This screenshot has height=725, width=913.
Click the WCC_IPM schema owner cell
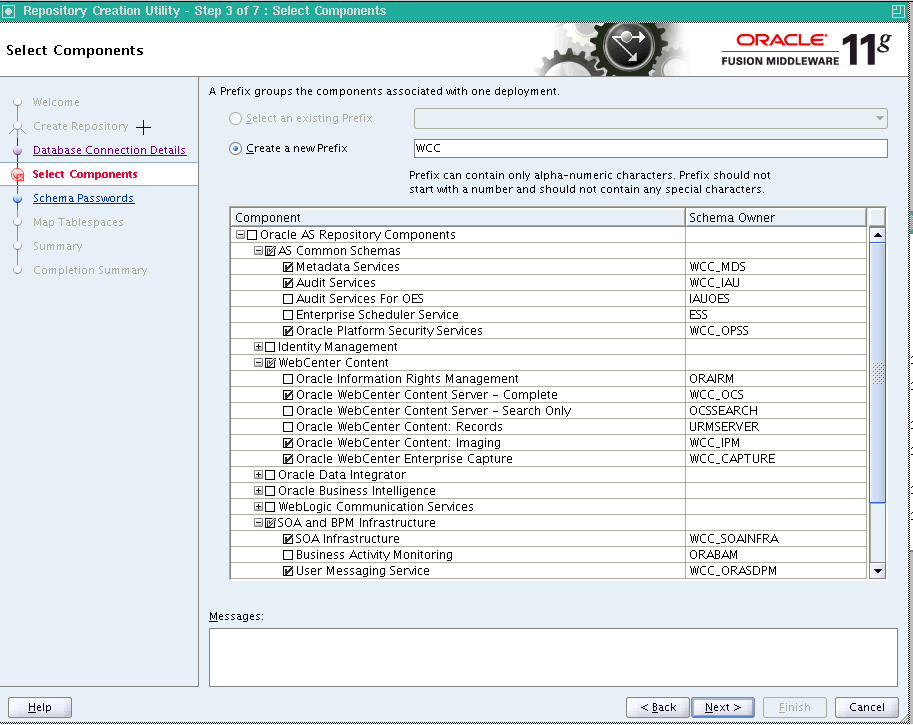(x=776, y=443)
